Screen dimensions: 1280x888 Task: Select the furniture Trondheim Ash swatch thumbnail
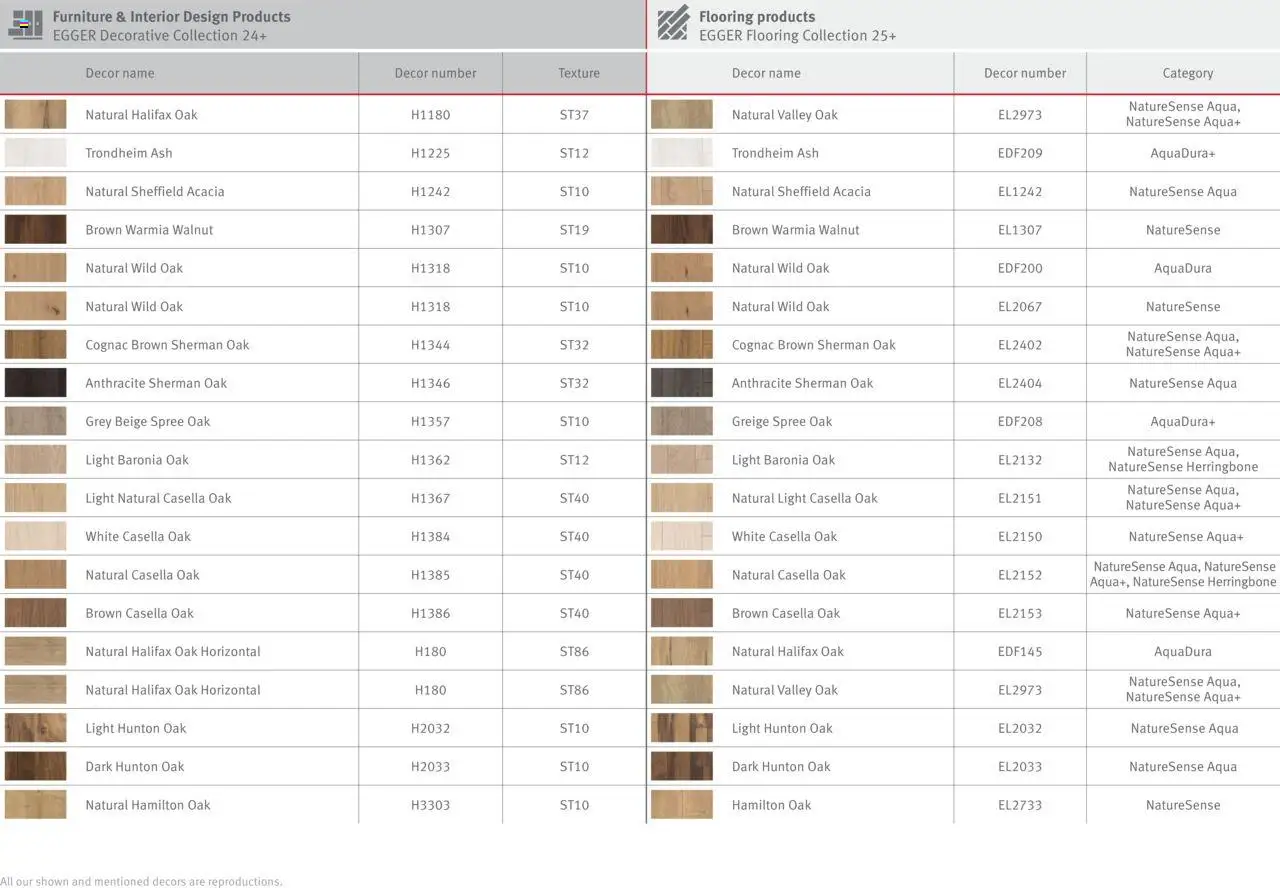tap(35, 153)
